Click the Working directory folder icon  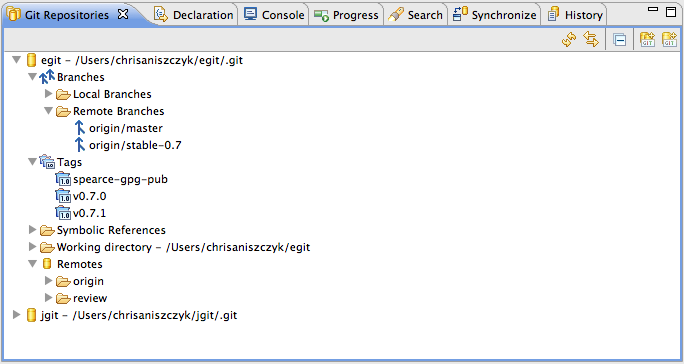pos(47,247)
